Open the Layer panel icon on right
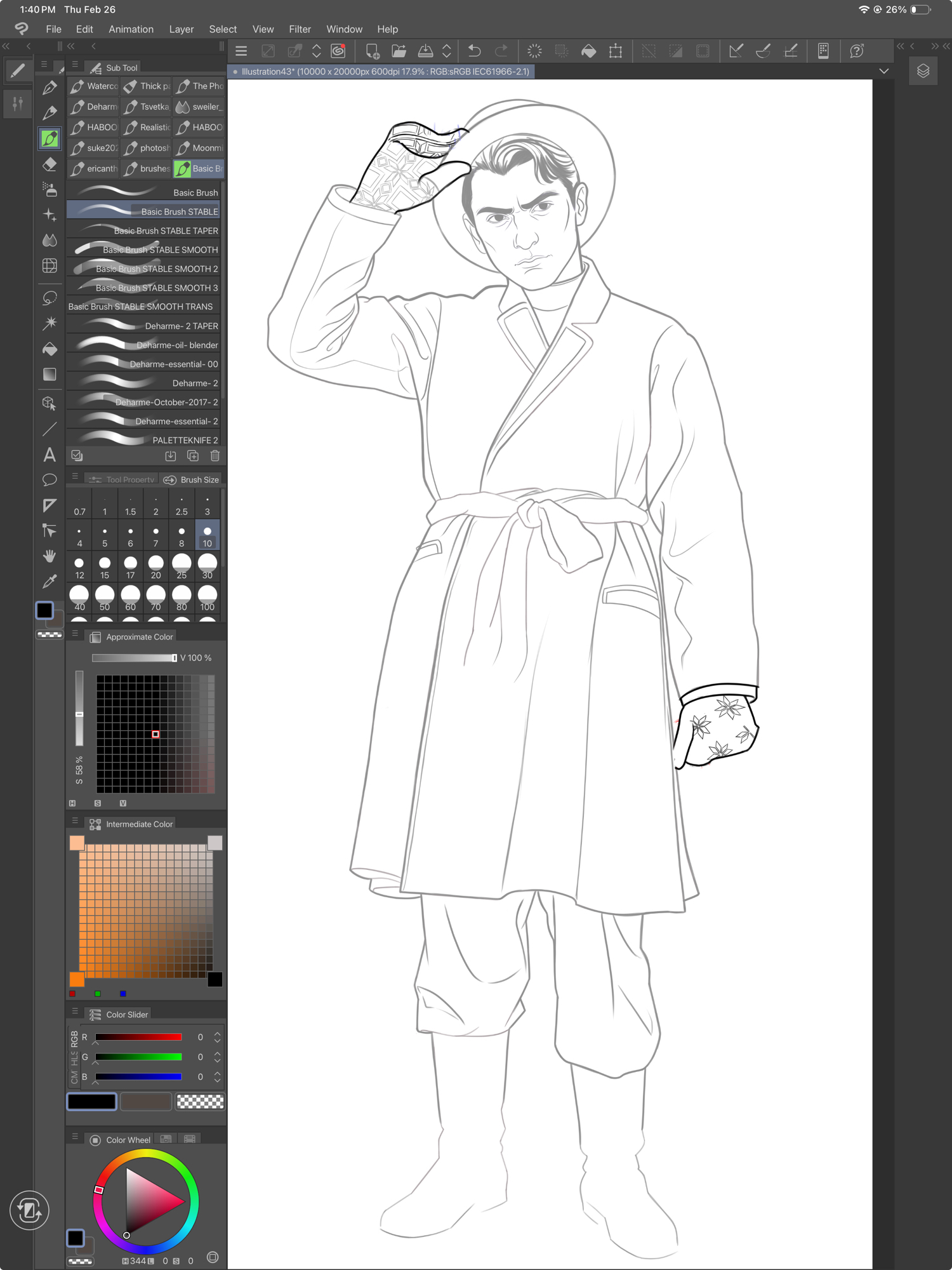 [923, 71]
